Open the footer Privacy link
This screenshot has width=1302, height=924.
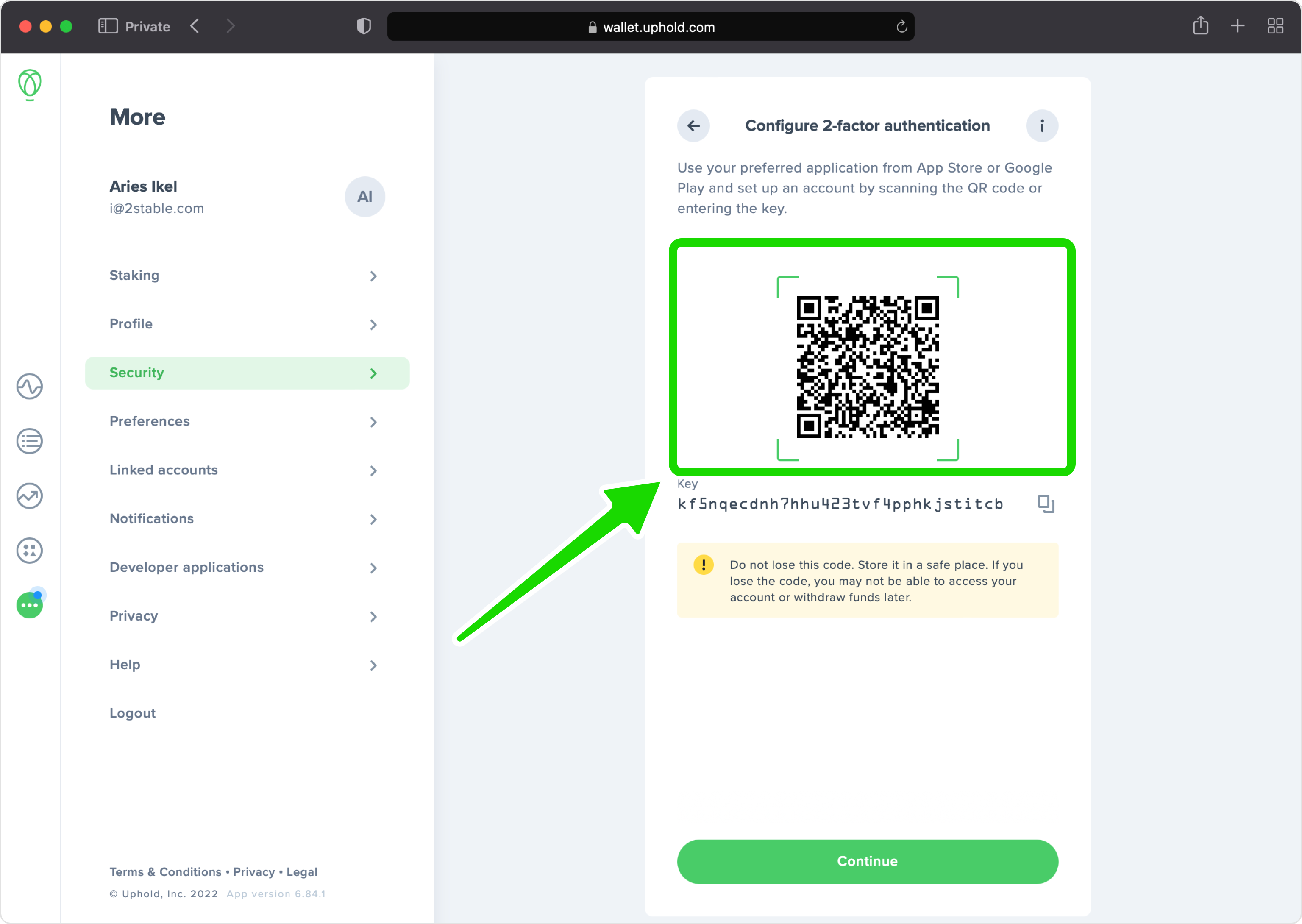click(x=254, y=872)
